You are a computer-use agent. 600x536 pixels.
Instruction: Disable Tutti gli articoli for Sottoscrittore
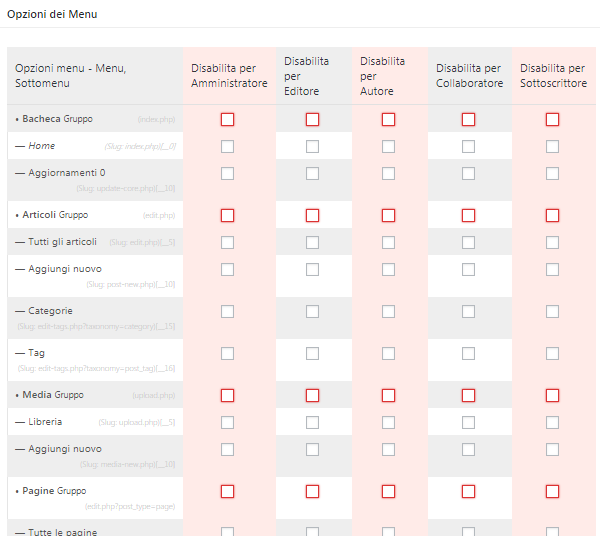552,242
